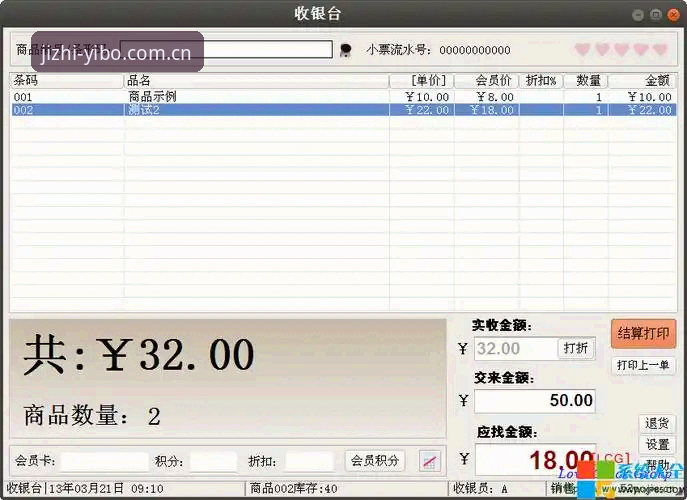Click the 会员价 column header
This screenshot has width=687, height=500.
[x=486, y=80]
